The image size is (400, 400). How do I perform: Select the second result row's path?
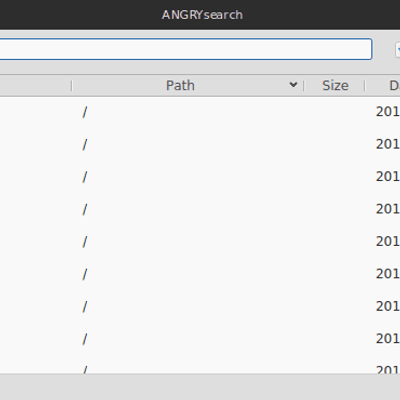point(85,145)
